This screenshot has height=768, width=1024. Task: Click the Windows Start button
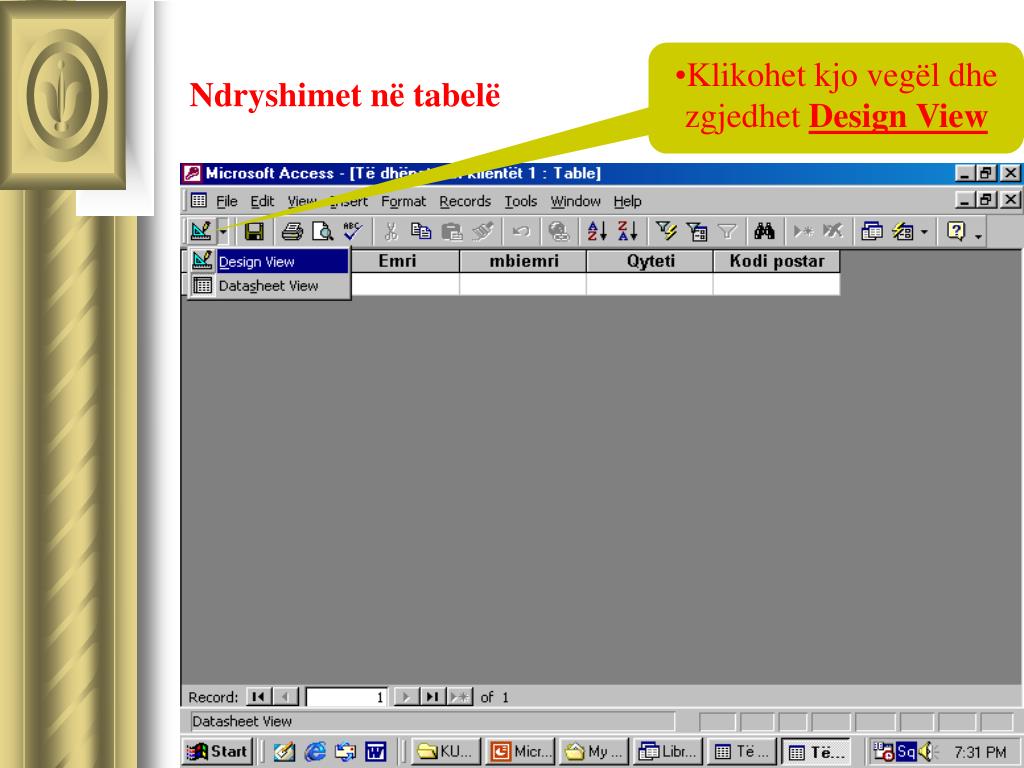click(x=217, y=752)
